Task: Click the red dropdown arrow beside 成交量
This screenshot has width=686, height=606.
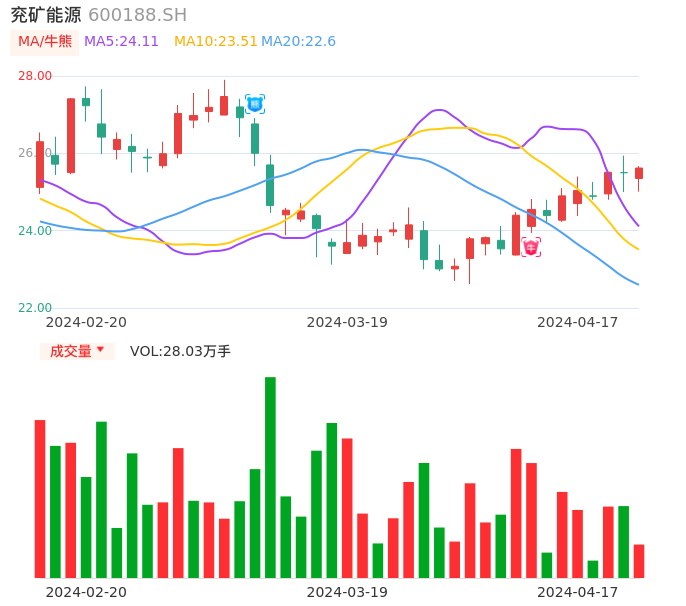Action: click(100, 351)
